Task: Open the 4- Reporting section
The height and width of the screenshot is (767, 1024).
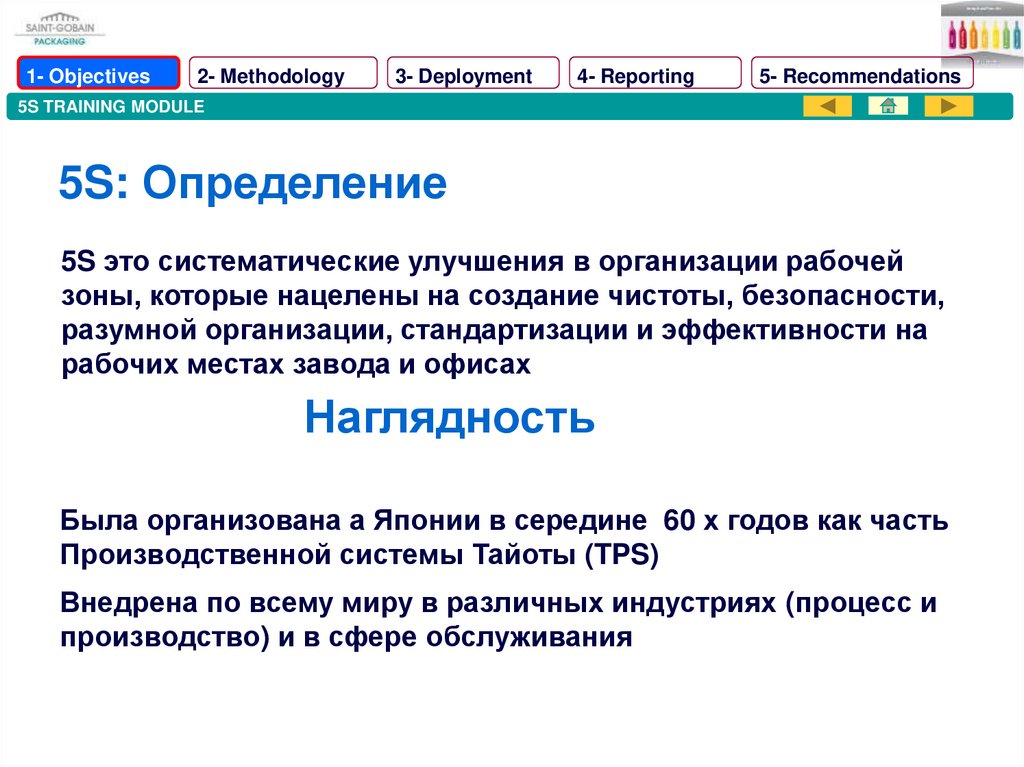Action: [655, 76]
